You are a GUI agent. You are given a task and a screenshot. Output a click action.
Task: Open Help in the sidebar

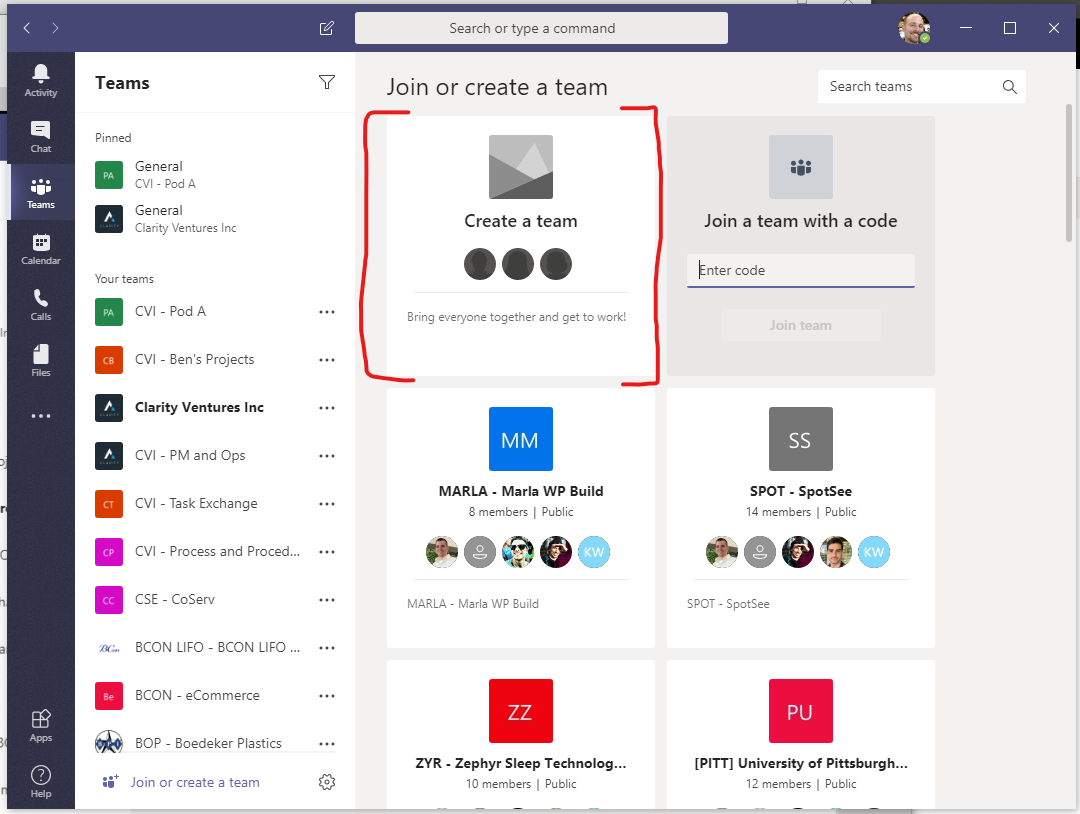(41, 782)
